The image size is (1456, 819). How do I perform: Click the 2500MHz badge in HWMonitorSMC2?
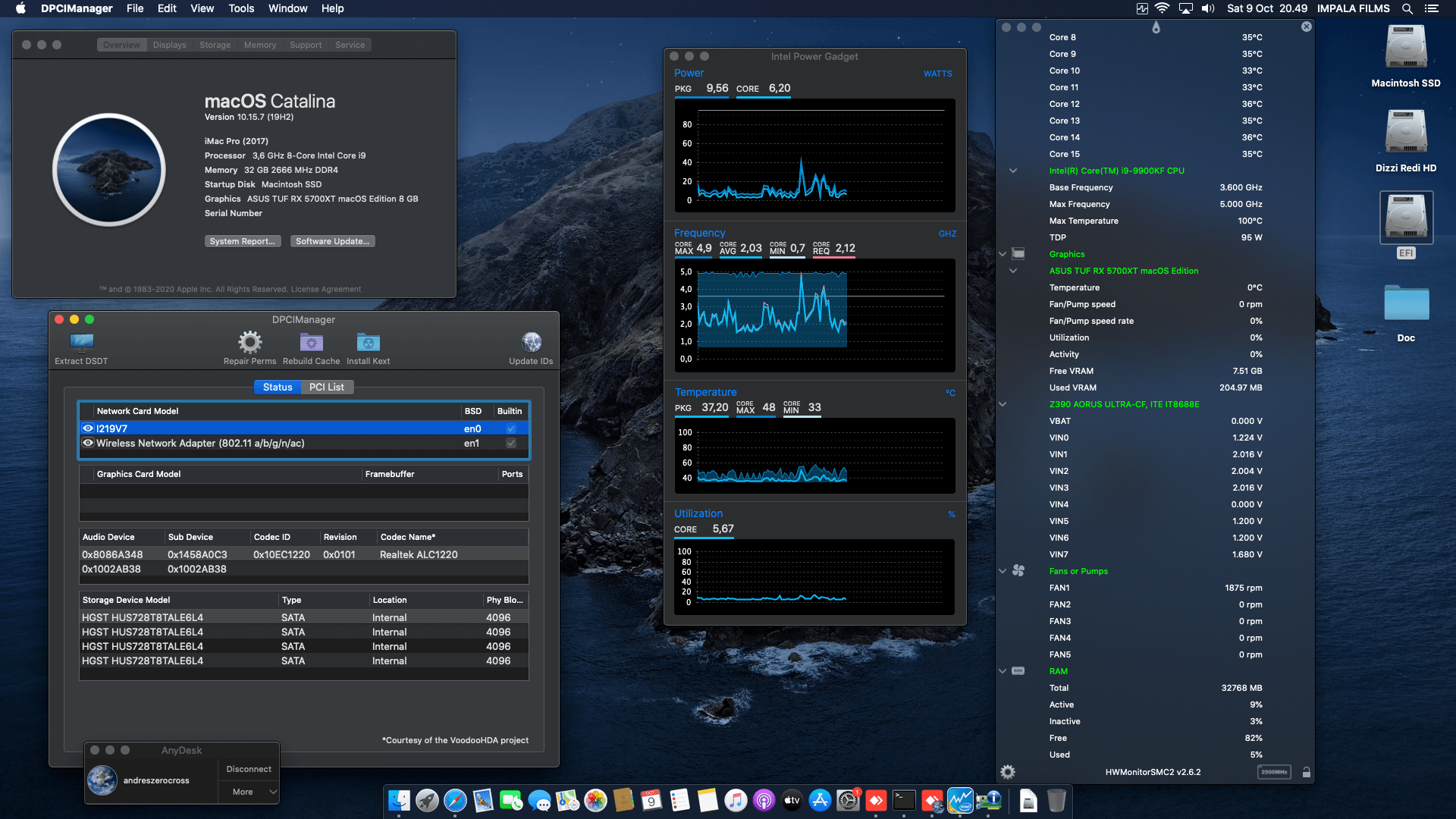click(x=1274, y=772)
